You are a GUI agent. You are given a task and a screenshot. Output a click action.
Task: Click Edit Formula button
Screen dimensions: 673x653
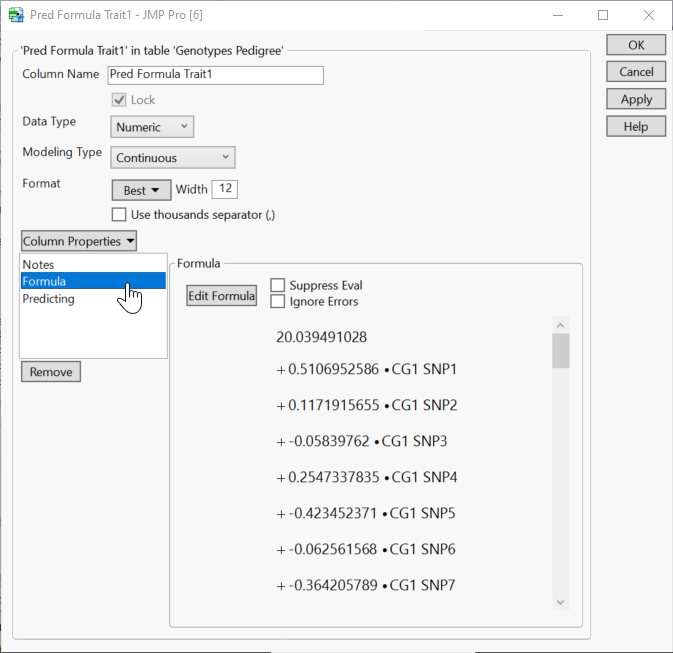coord(222,296)
